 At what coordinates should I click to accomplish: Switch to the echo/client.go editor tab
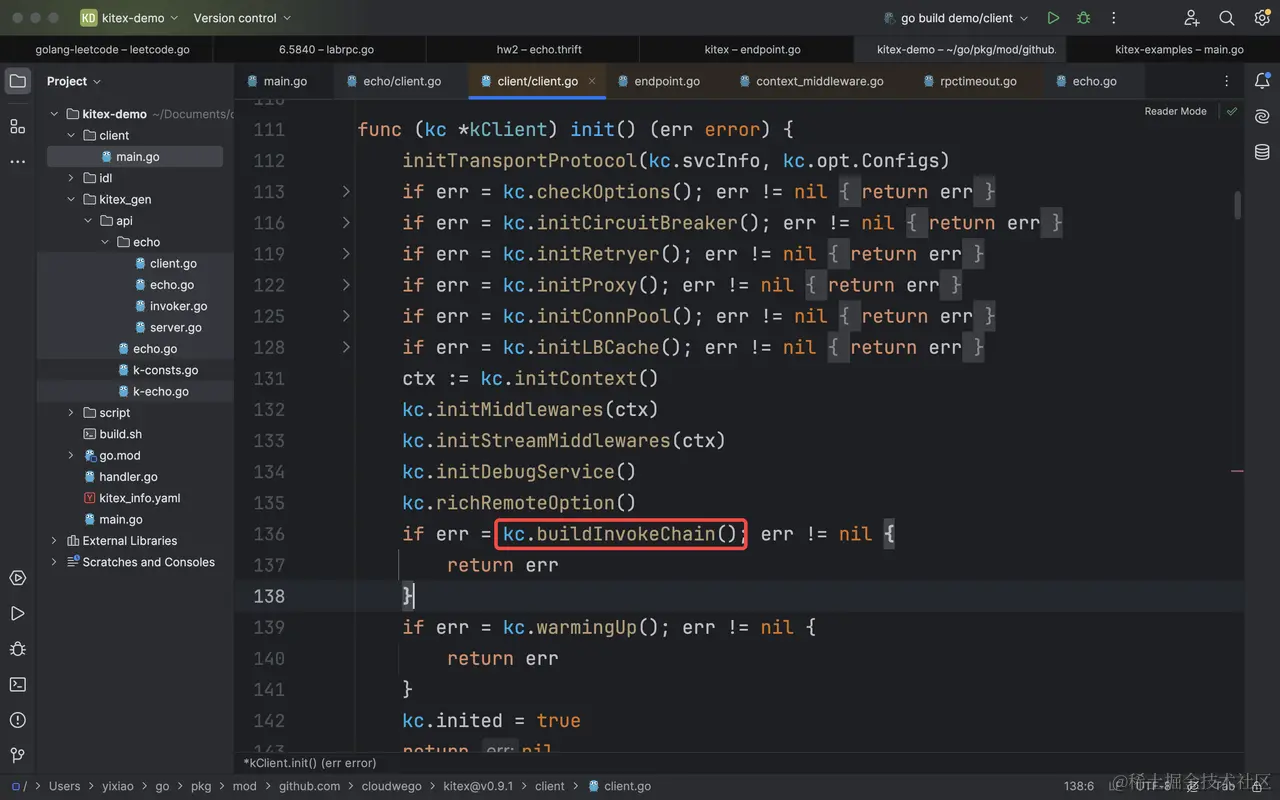(394, 81)
